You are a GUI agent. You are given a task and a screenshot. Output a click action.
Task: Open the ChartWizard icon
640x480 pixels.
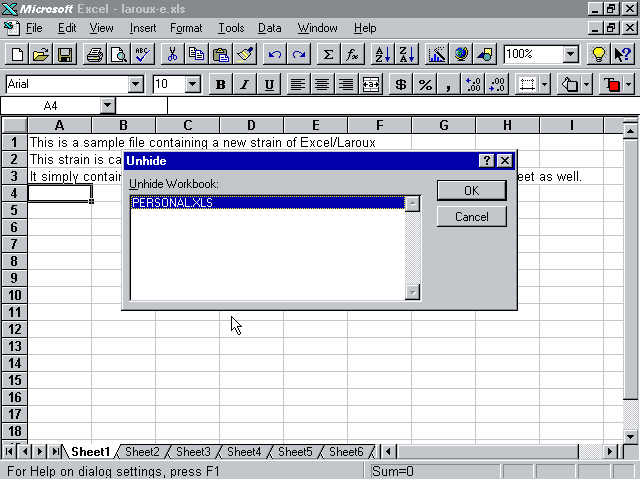click(x=436, y=54)
